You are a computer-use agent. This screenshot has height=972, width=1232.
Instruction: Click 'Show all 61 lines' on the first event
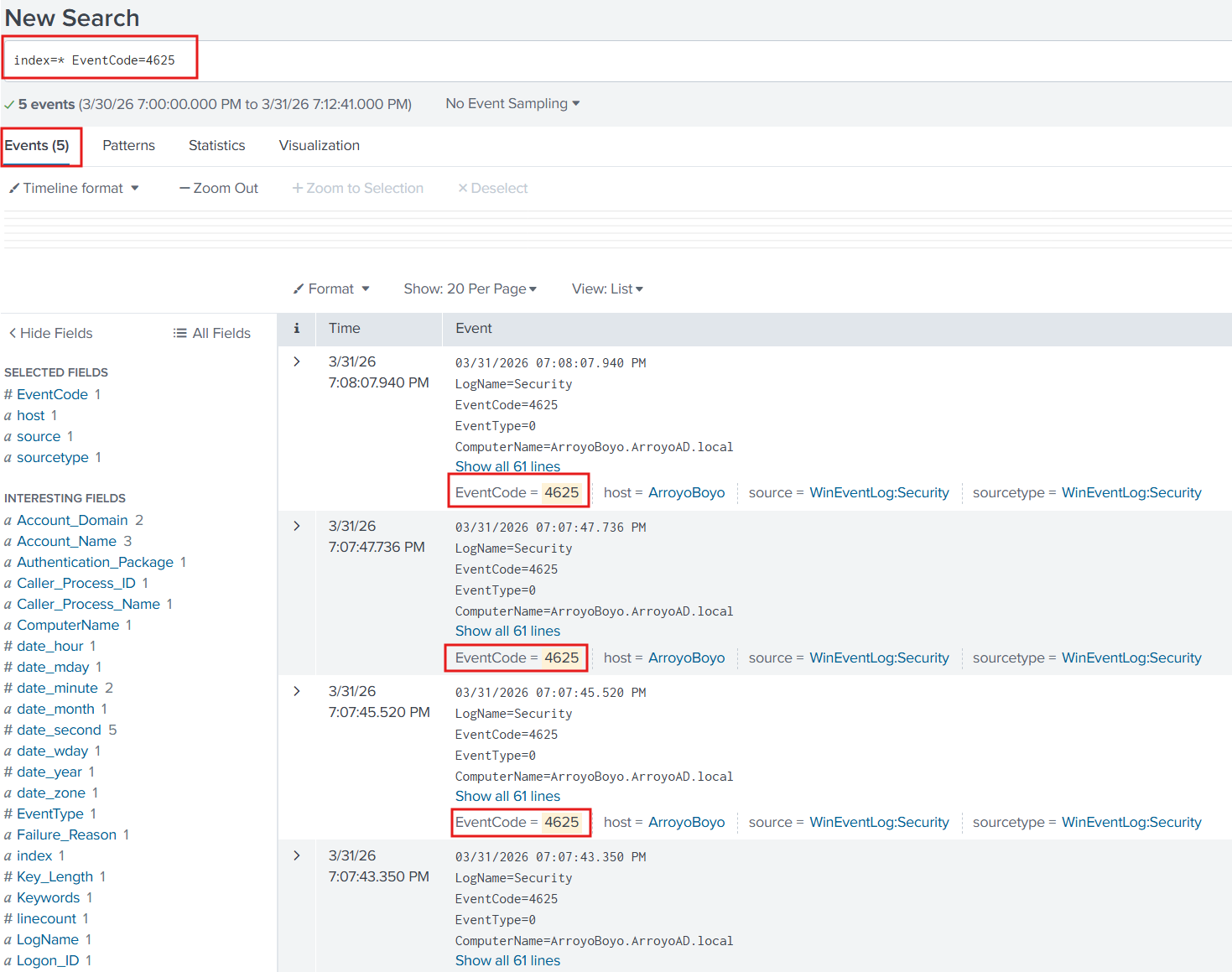tap(507, 466)
